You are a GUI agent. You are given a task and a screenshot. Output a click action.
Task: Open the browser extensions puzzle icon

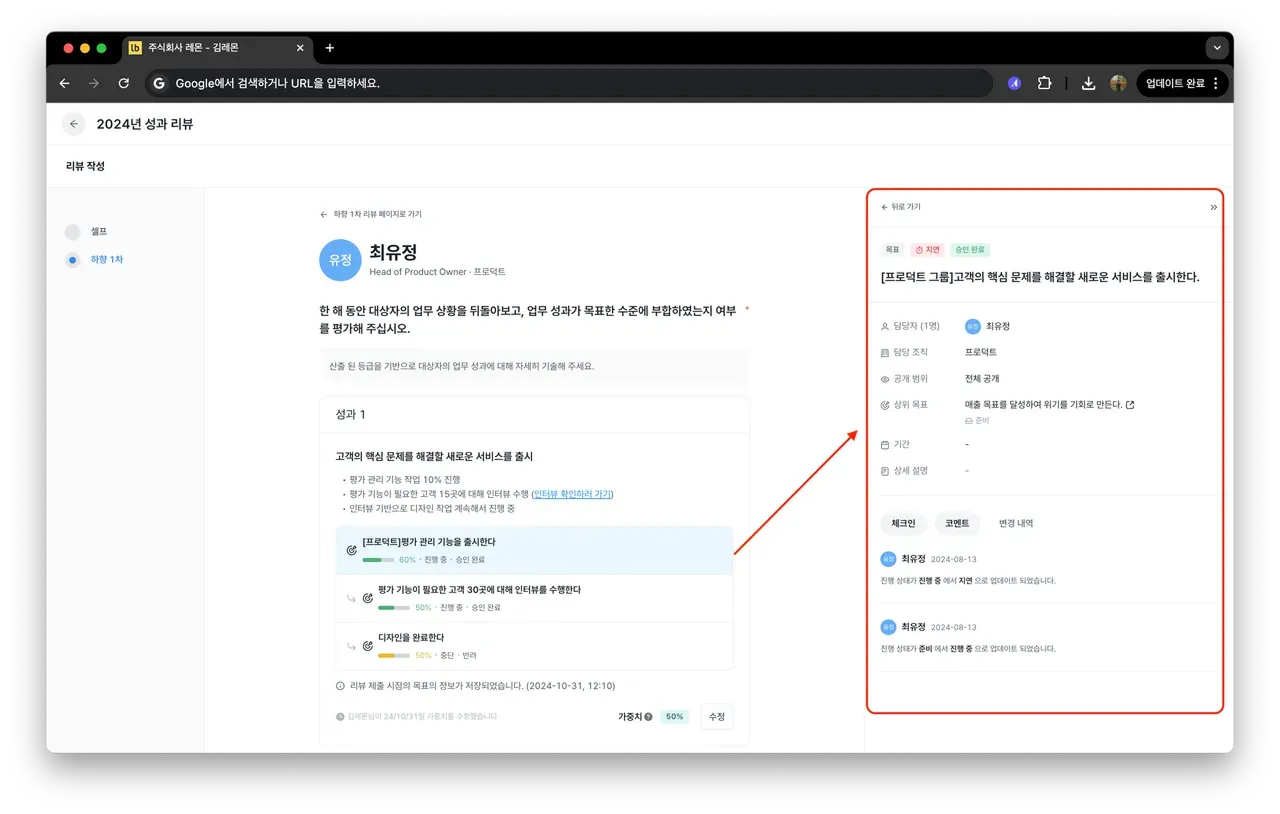pos(1045,83)
